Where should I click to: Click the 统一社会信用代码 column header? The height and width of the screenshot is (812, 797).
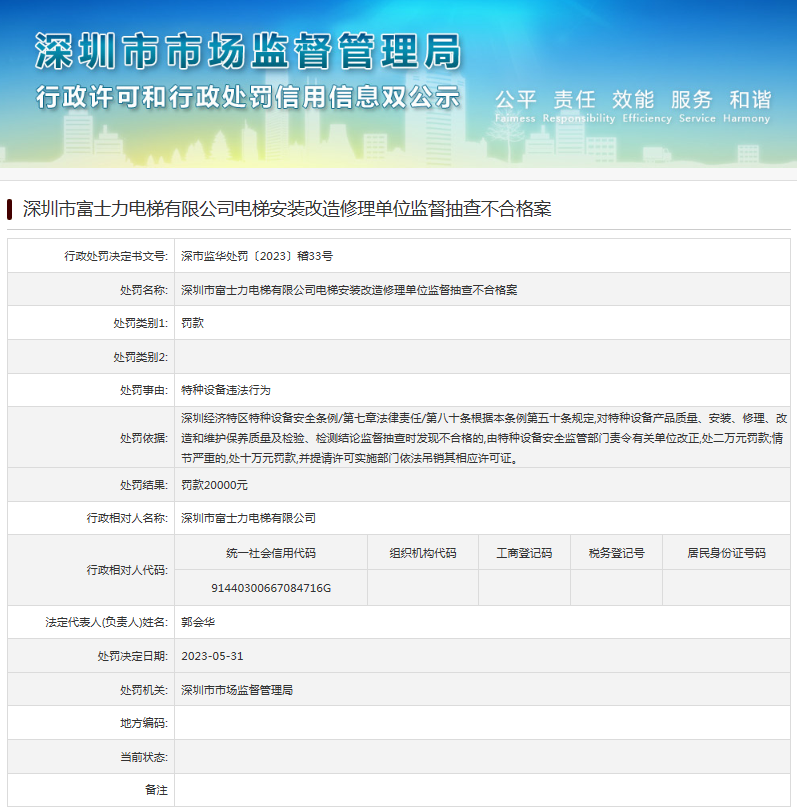coord(271,553)
